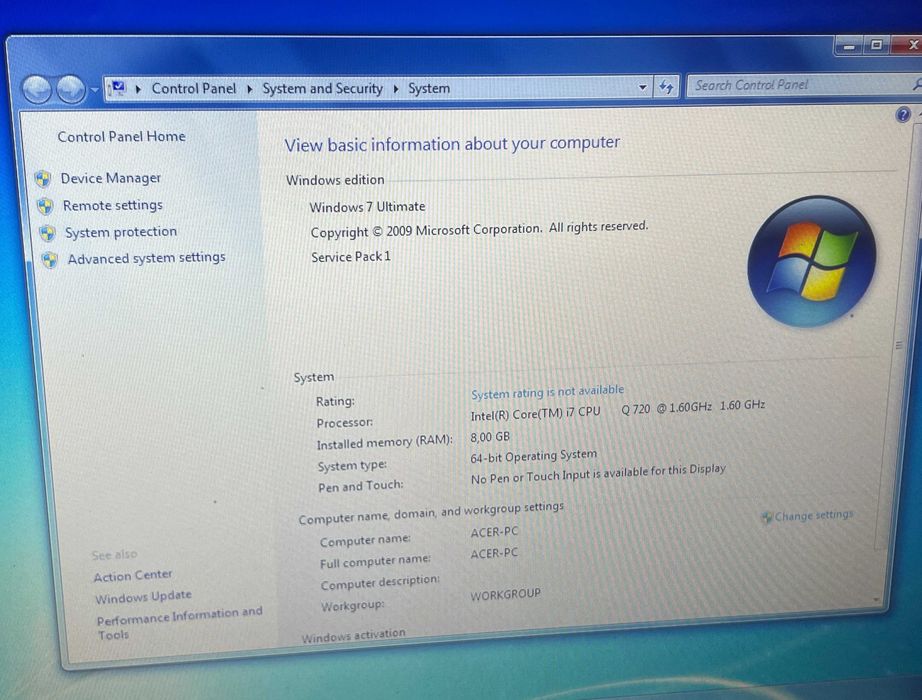Viewport: 922px width, 700px height.
Task: Click the shield icon beside Device Manager
Action: (42, 179)
